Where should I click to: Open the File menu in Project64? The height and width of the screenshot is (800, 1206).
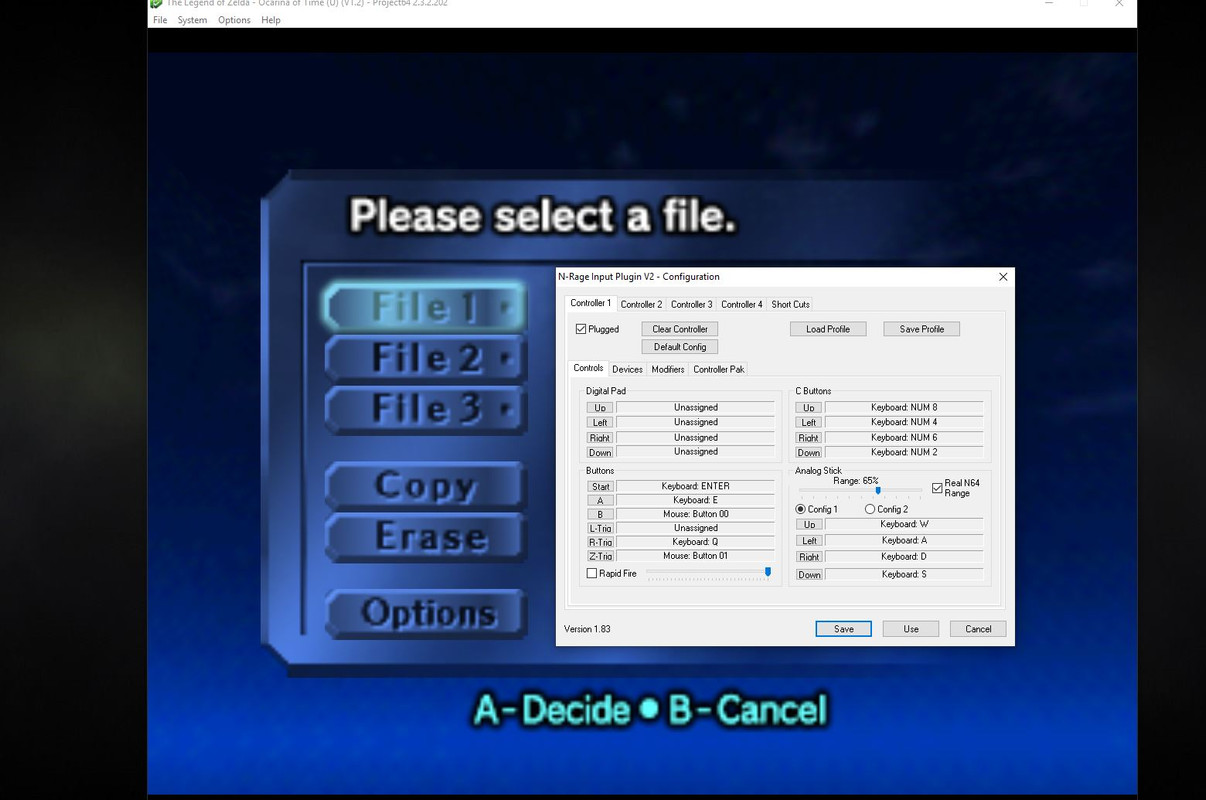pyautogui.click(x=160, y=20)
